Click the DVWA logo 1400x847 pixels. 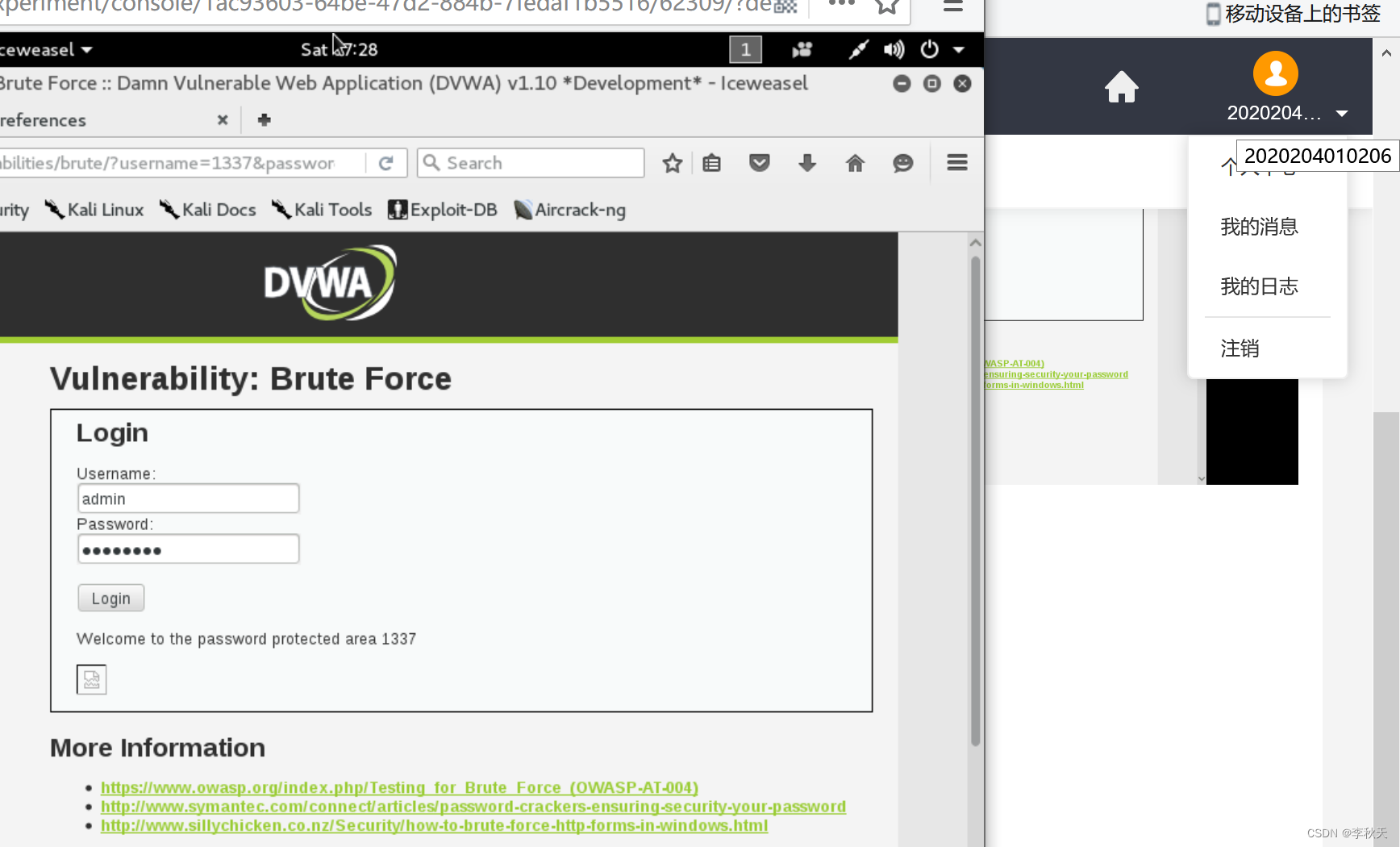pyautogui.click(x=330, y=282)
